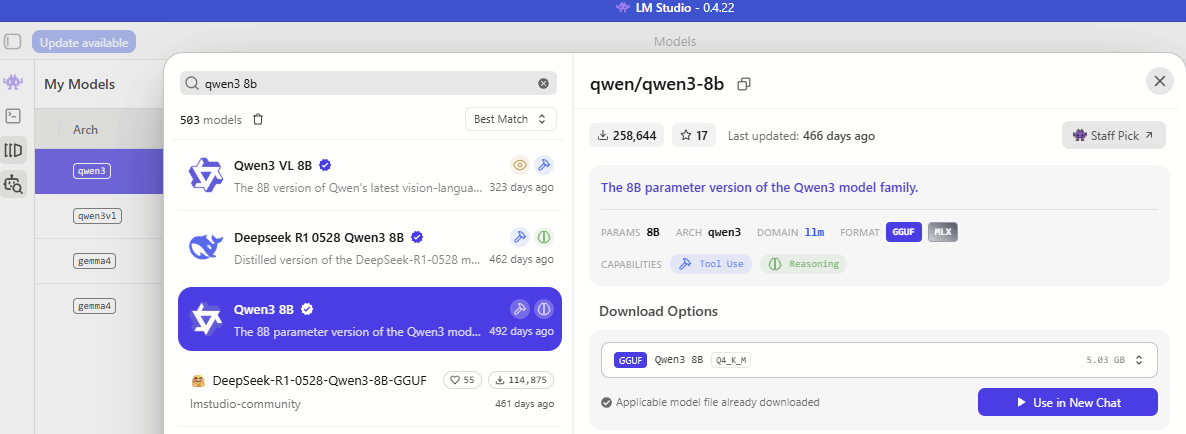The width and height of the screenshot is (1186, 434).
Task: Click the qwen3 arch tag in My Models
Action: (x=92, y=171)
